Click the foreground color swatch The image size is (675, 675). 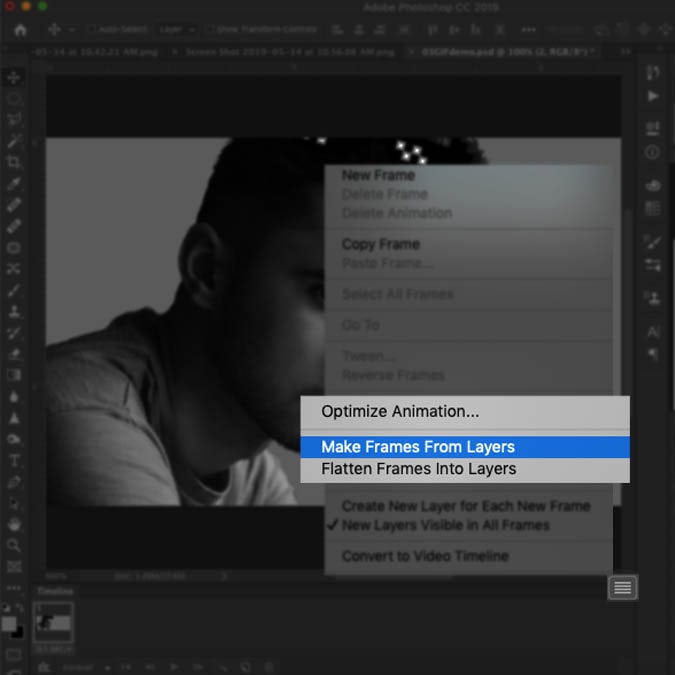(x=9, y=623)
